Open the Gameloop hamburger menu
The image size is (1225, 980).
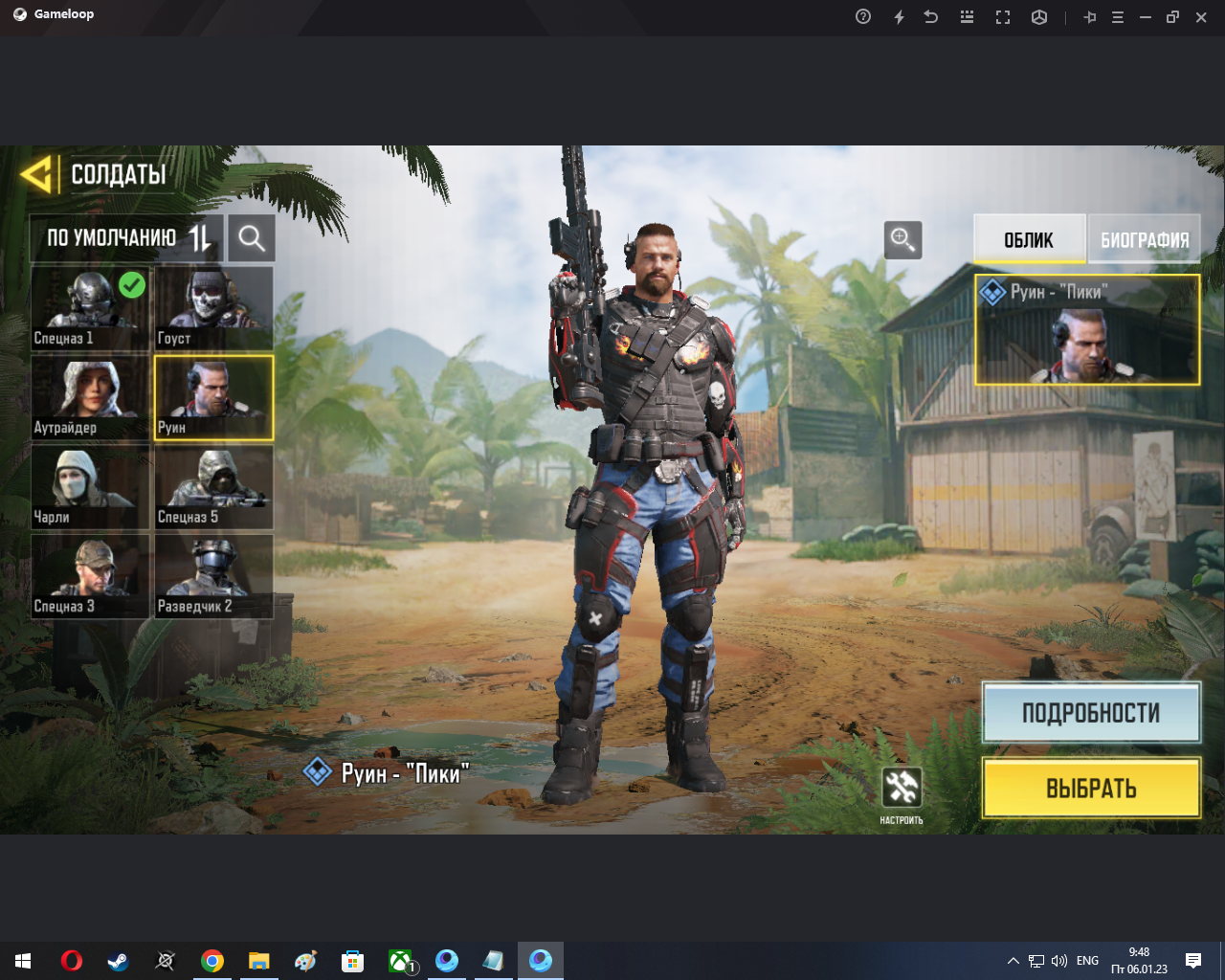(x=1117, y=17)
